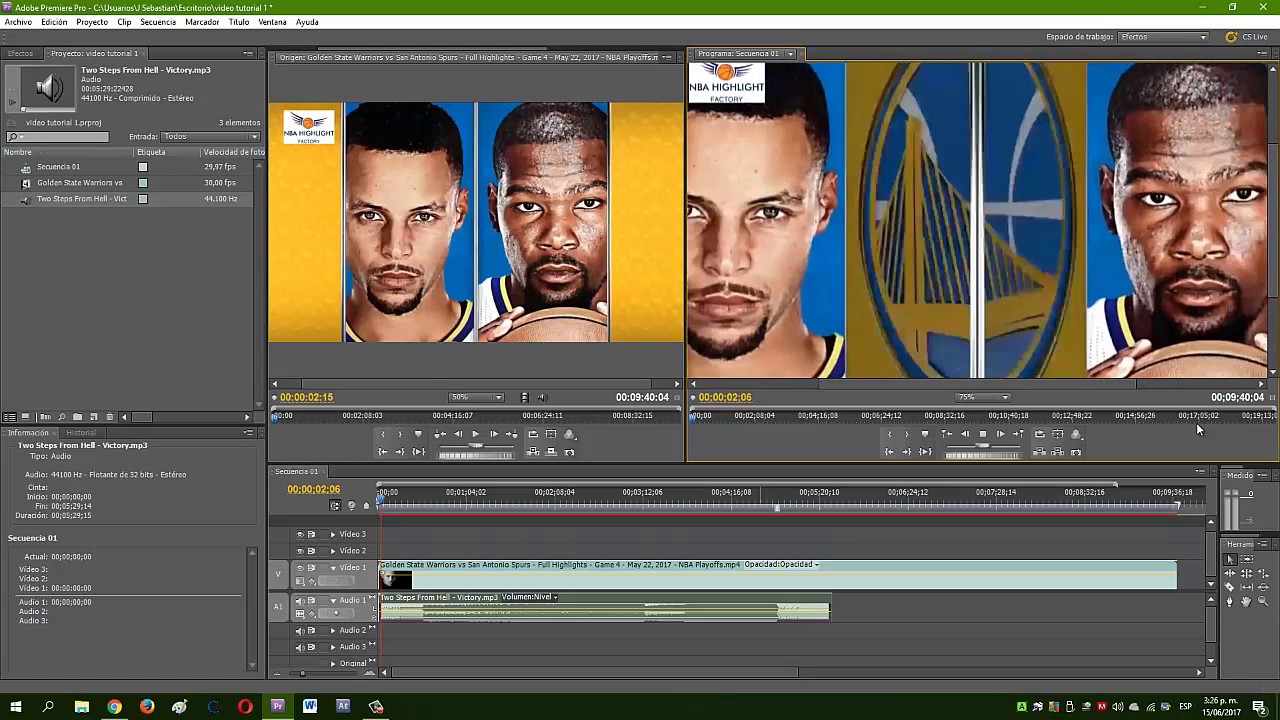Mute Audio 3 track speaker toggle
Viewport: 1280px width, 720px height.
click(x=300, y=647)
